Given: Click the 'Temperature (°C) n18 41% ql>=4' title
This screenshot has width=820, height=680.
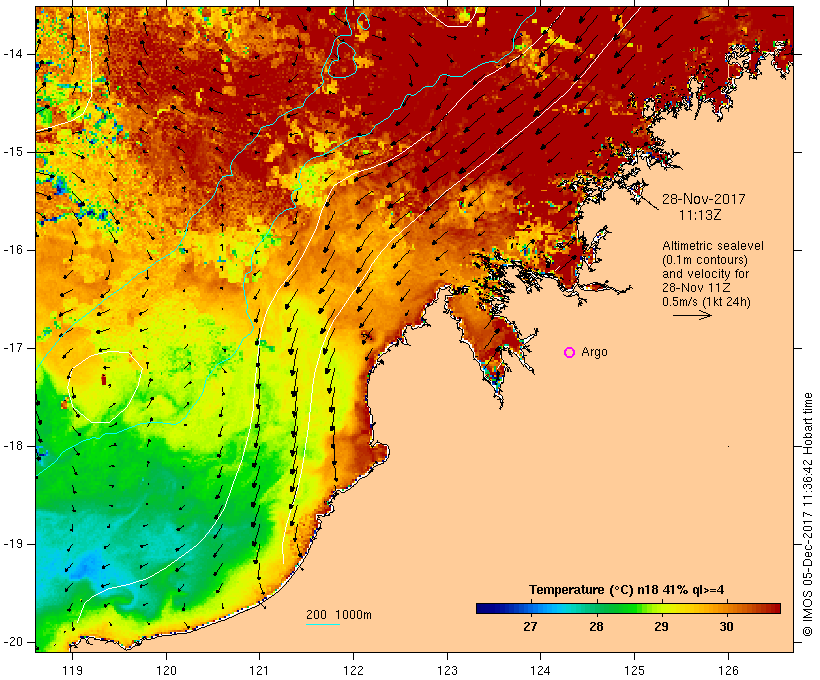Looking at the screenshot, I should (x=627, y=590).
